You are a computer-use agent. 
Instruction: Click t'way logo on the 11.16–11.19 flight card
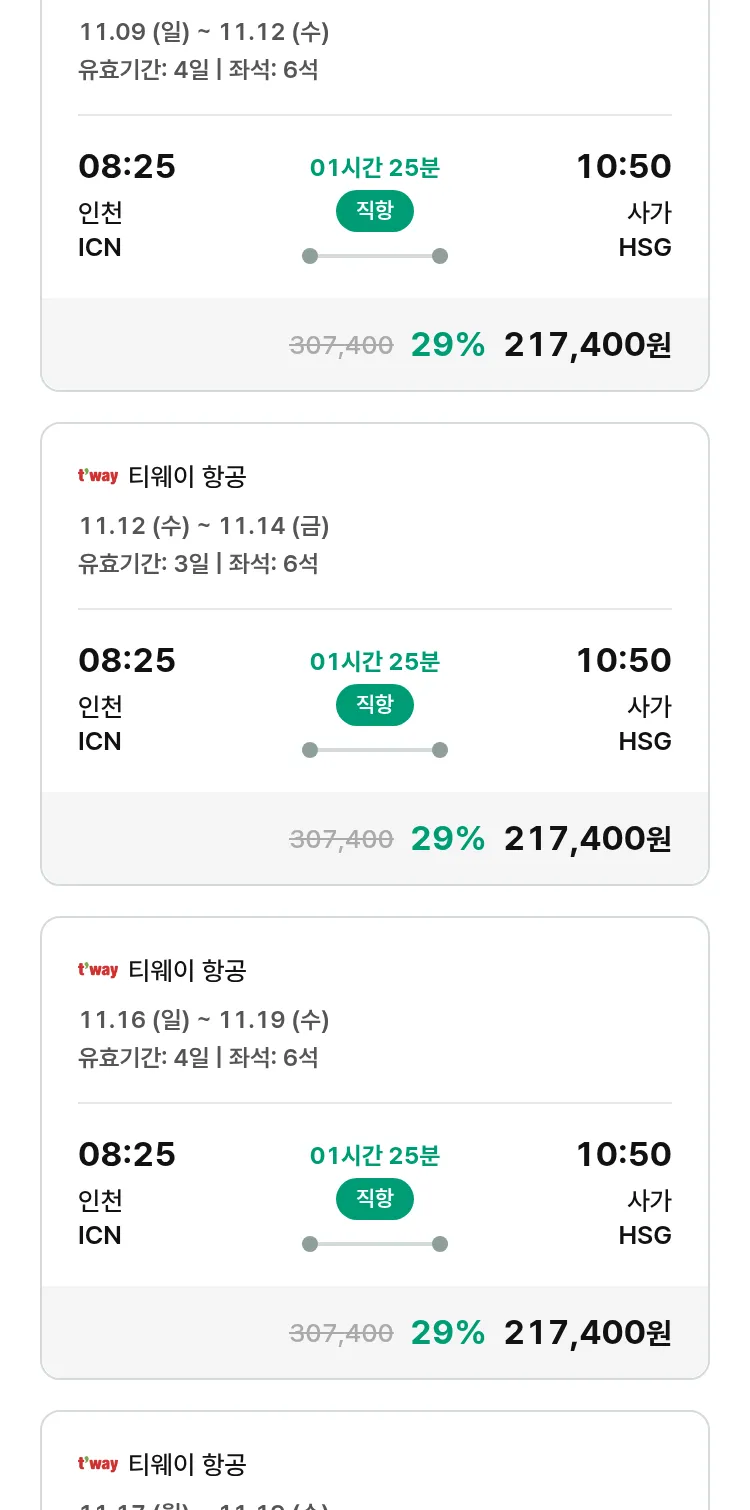[x=98, y=971]
